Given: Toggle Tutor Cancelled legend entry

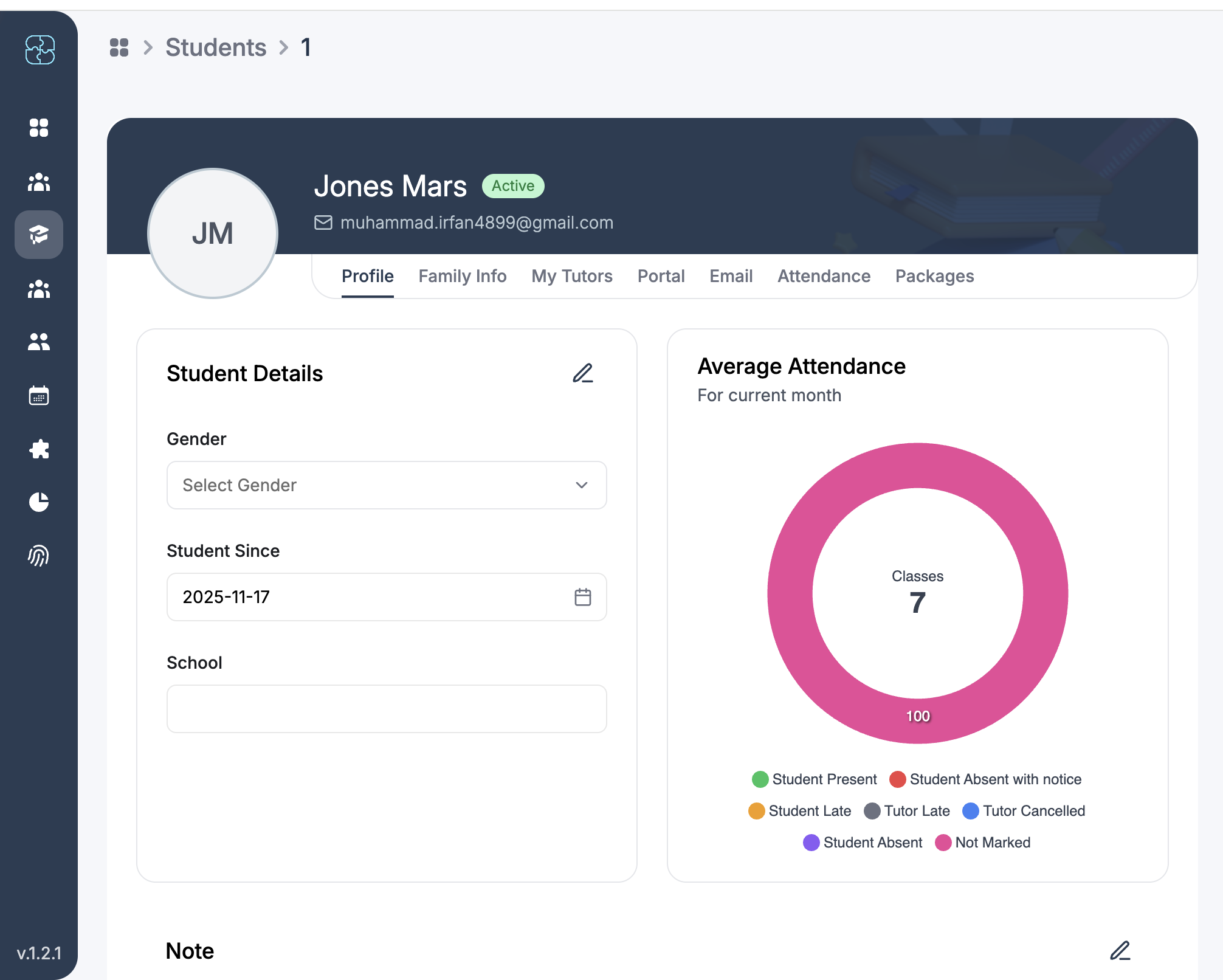Looking at the screenshot, I should click(x=1024, y=811).
